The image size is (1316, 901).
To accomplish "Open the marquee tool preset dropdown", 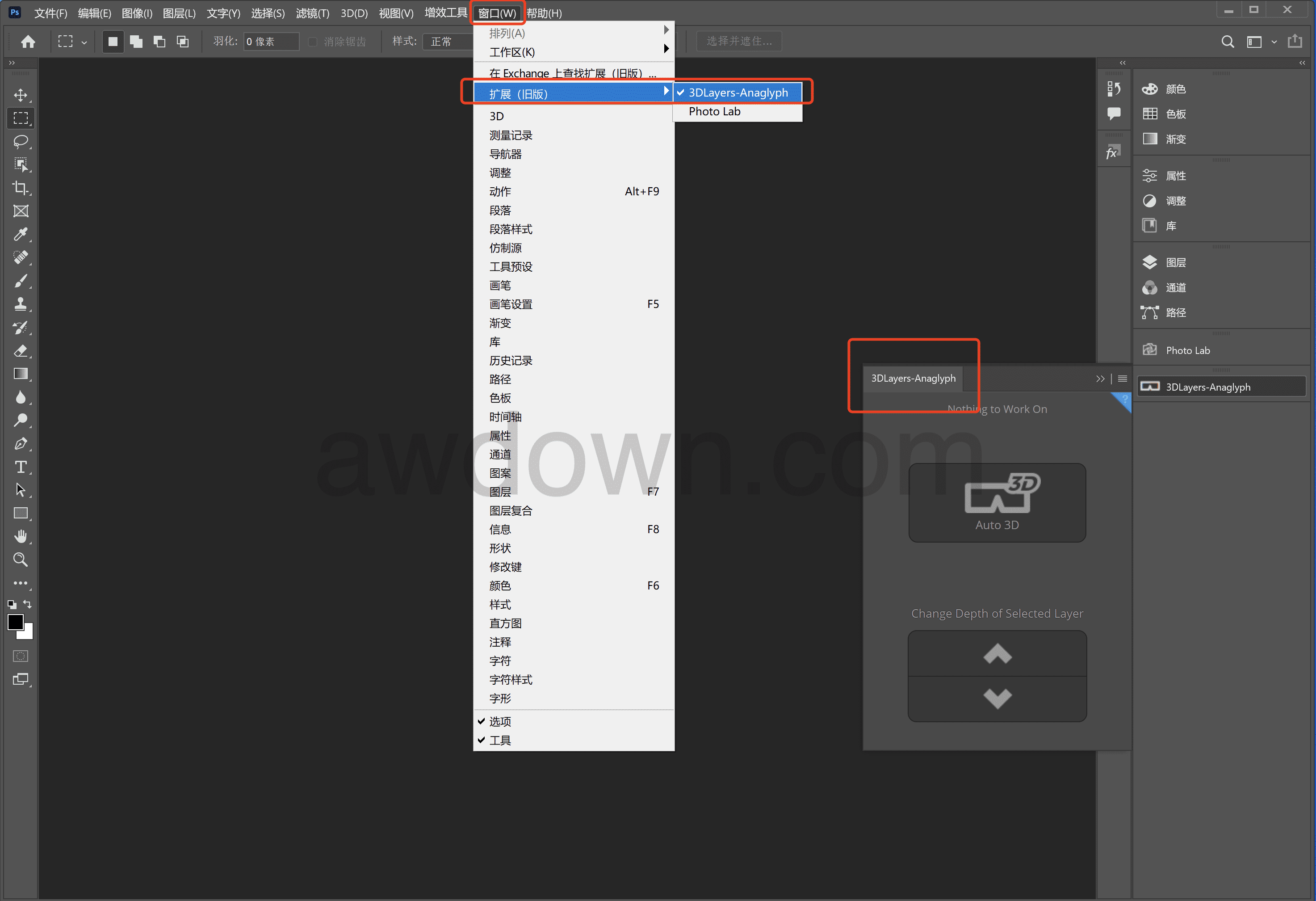I will coord(84,42).
